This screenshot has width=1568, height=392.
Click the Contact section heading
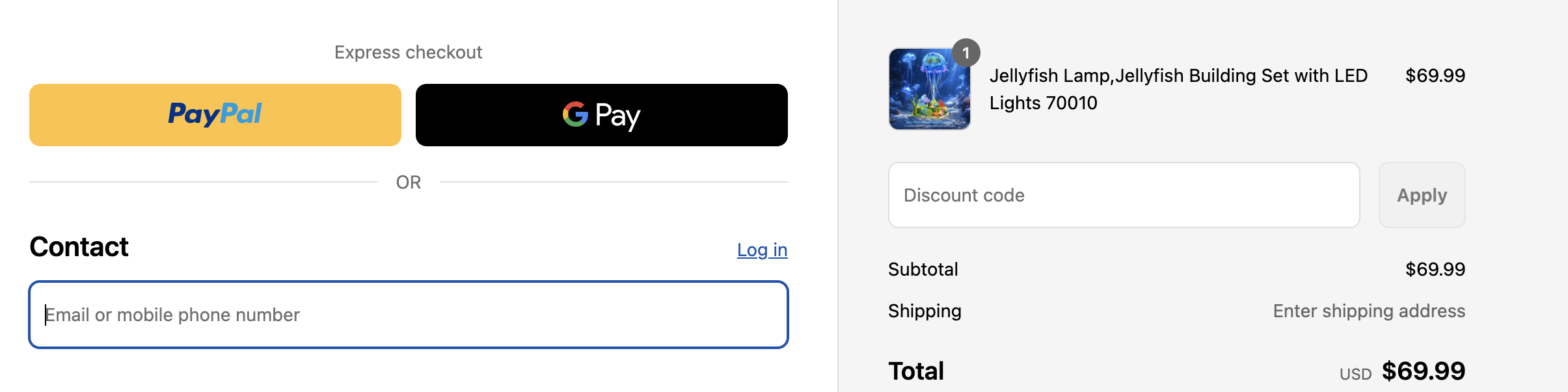(79, 247)
